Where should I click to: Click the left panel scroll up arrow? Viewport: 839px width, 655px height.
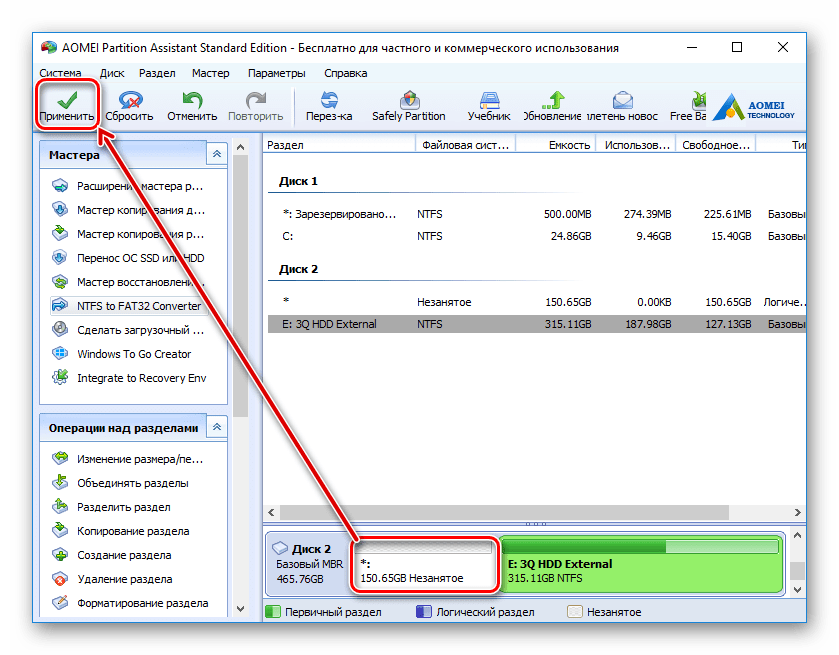click(x=241, y=147)
